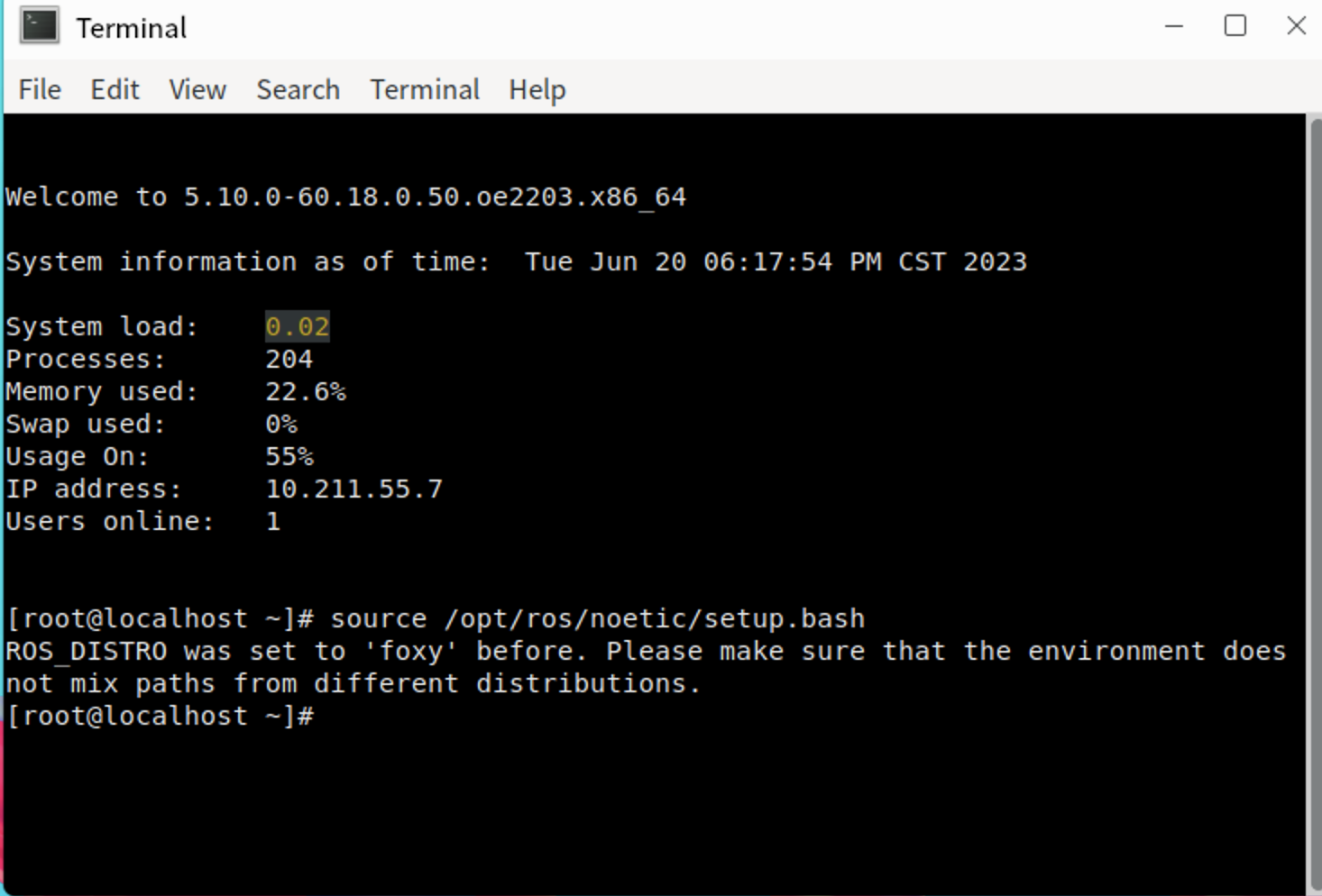Maximize the Terminal window
The width and height of the screenshot is (1322, 896).
coord(1235,26)
